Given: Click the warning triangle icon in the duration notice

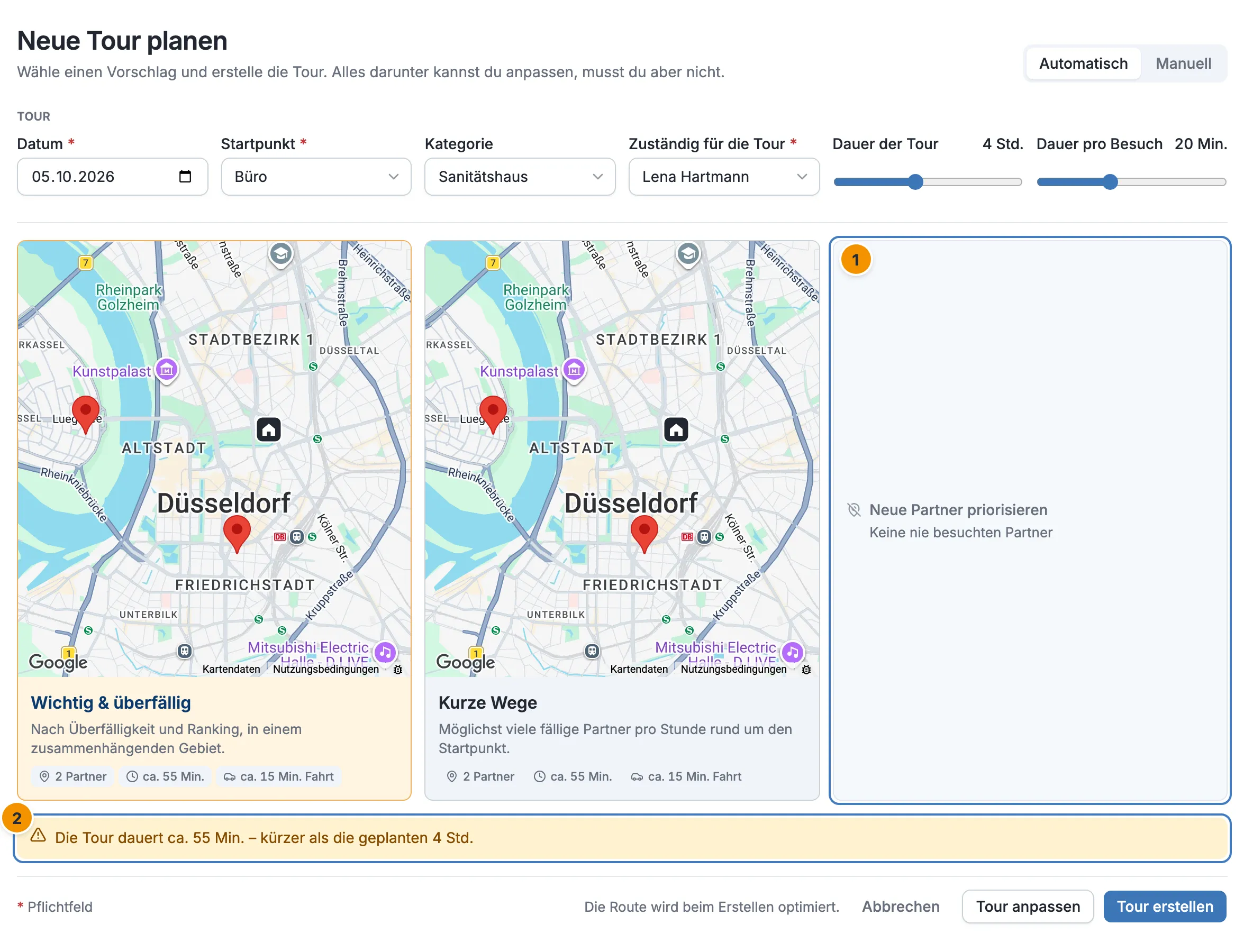Looking at the screenshot, I should point(38,835).
